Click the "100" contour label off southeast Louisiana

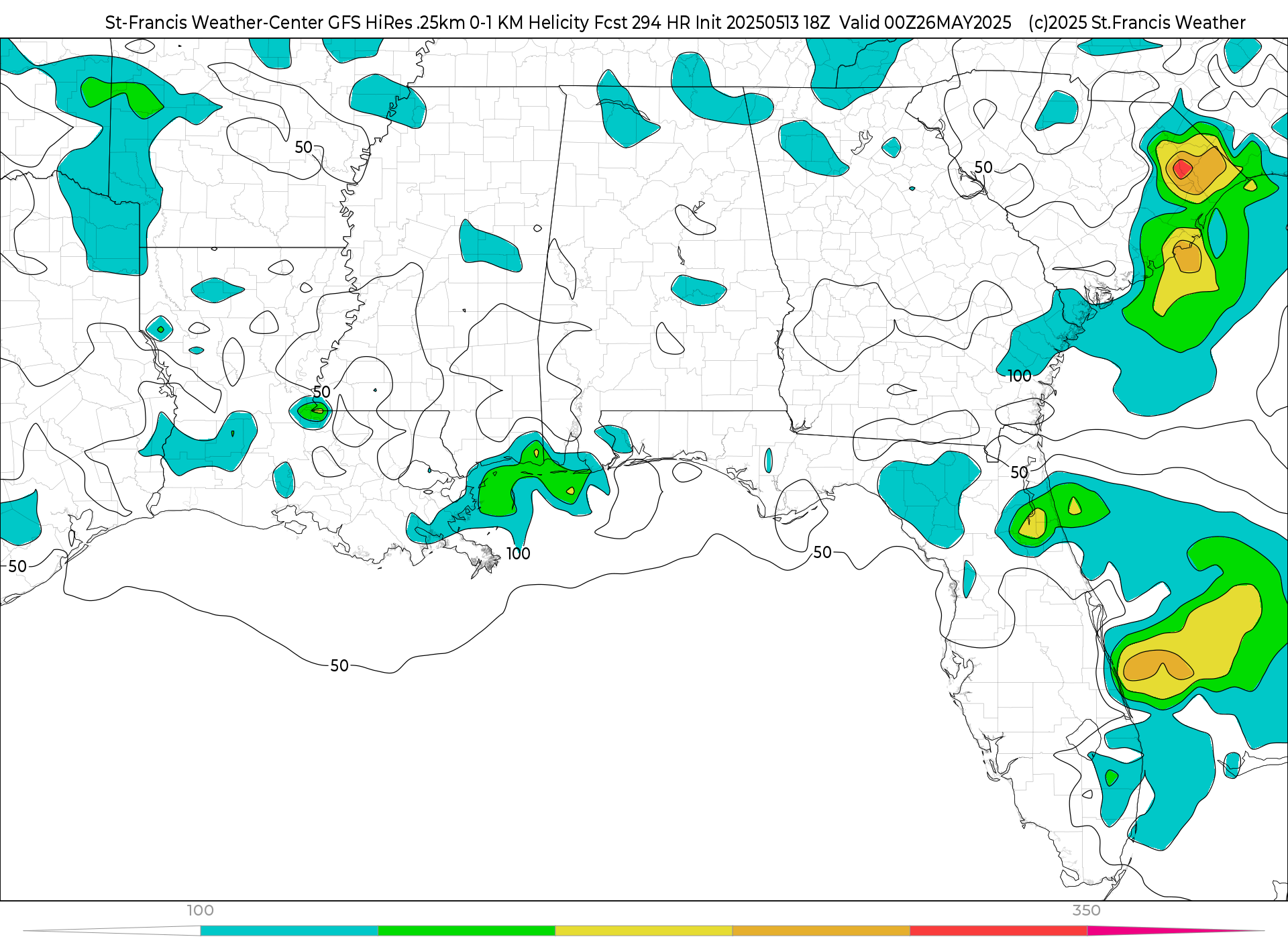click(x=518, y=553)
